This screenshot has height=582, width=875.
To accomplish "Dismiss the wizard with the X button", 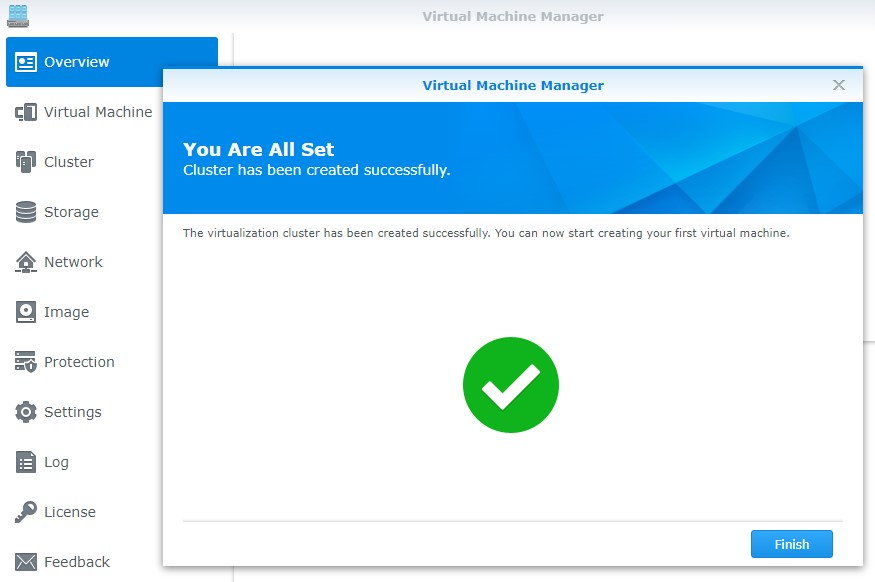I will pyautogui.click(x=839, y=85).
